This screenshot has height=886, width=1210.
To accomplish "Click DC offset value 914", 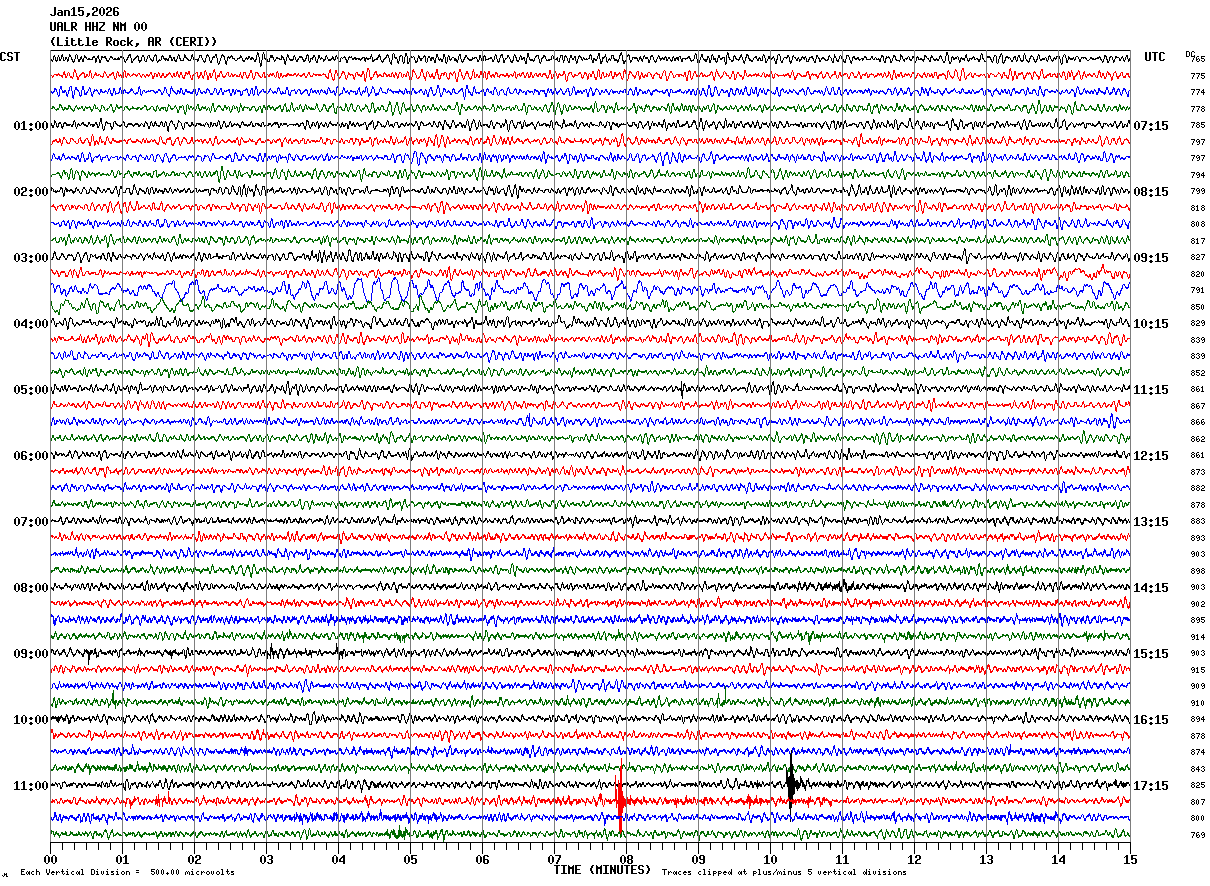I will [x=1198, y=637].
